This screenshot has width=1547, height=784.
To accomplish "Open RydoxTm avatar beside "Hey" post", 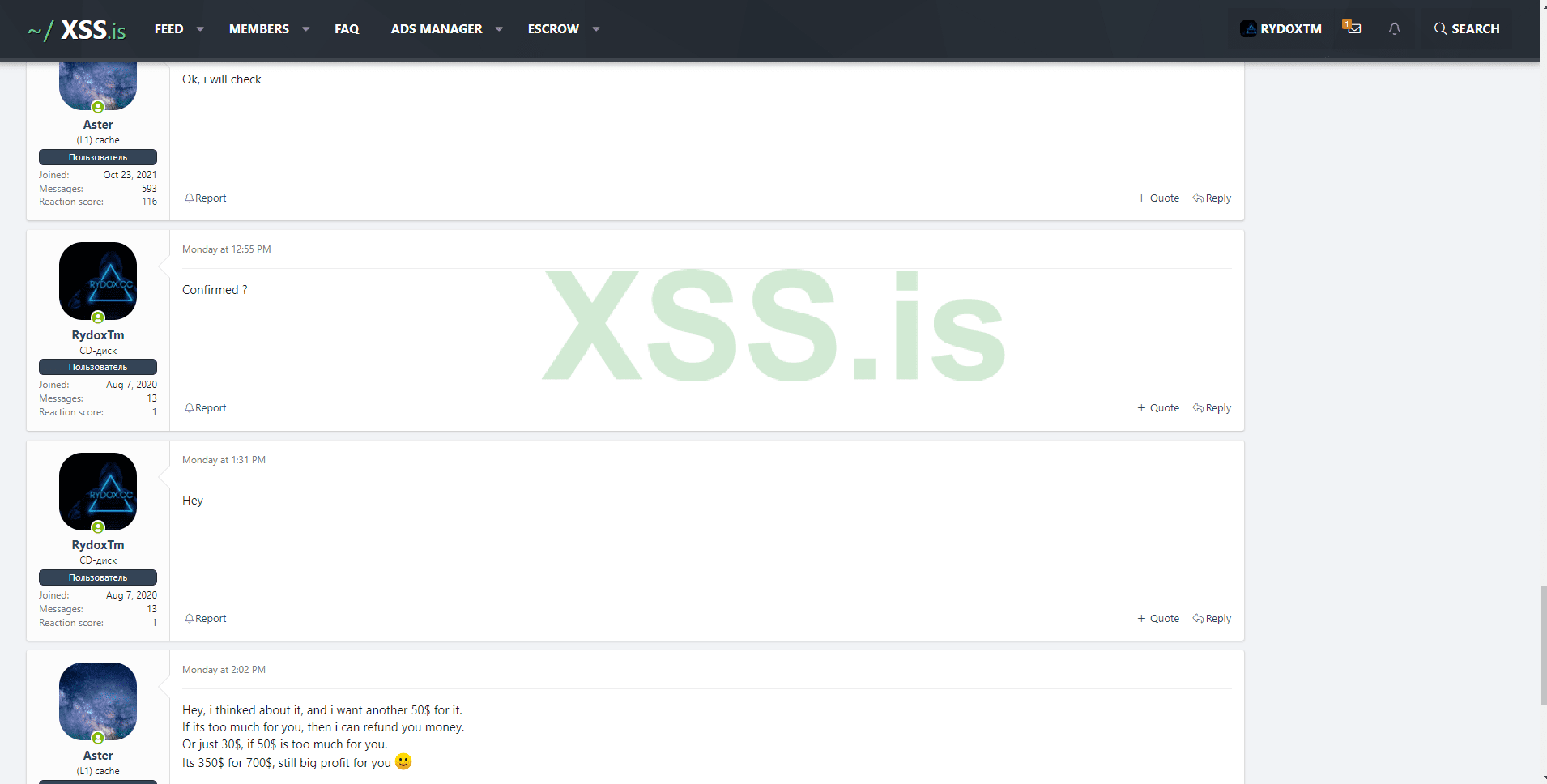I will pyautogui.click(x=98, y=492).
